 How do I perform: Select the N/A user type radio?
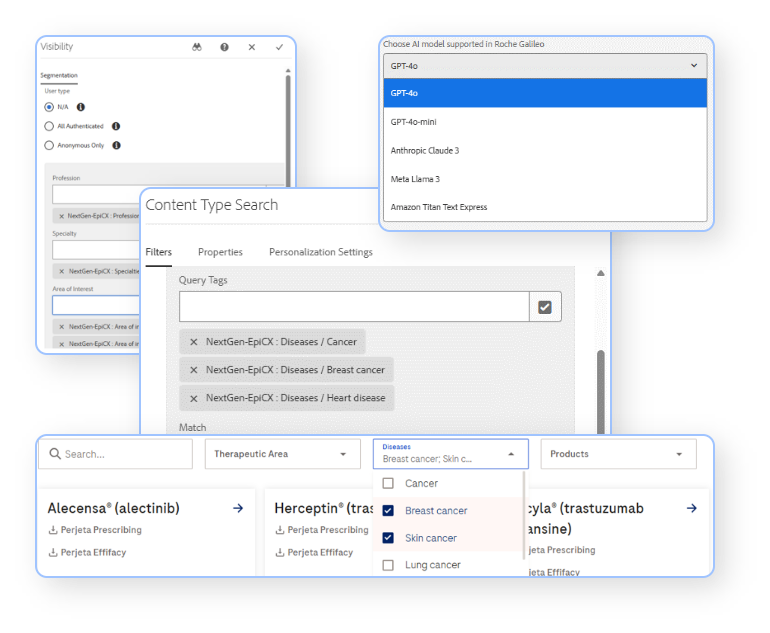49,107
